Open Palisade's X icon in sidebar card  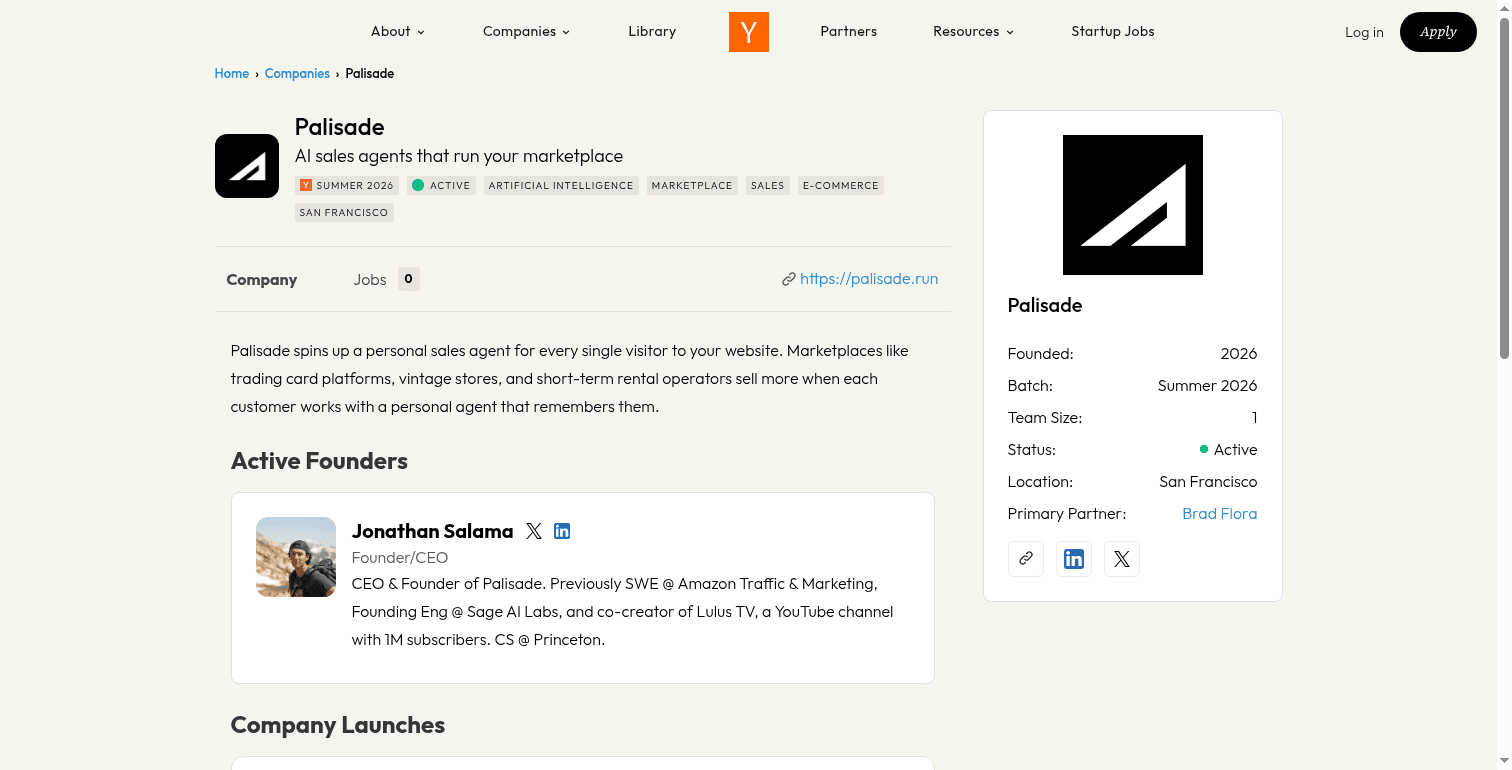1122,559
